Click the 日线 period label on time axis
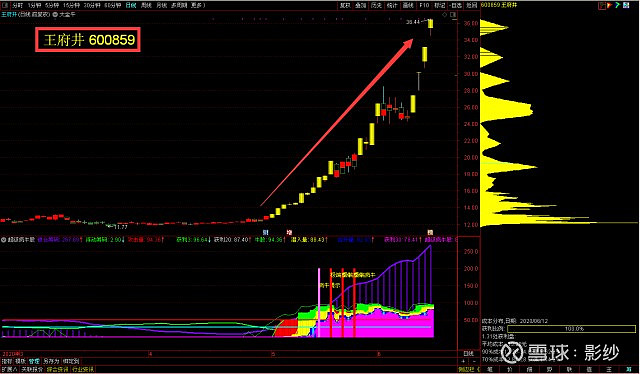Image resolution: width=640 pixels, height=374 pixels. (x=469, y=354)
